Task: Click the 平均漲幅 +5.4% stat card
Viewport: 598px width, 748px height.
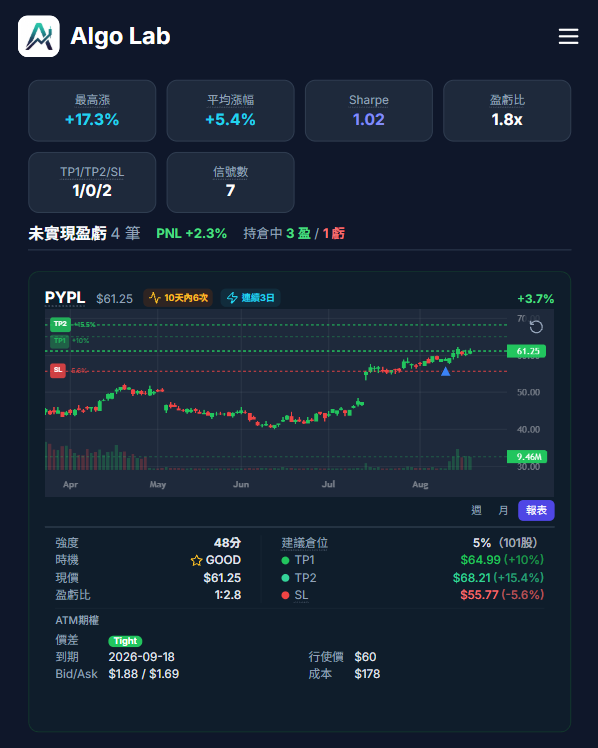Action: [x=230, y=111]
